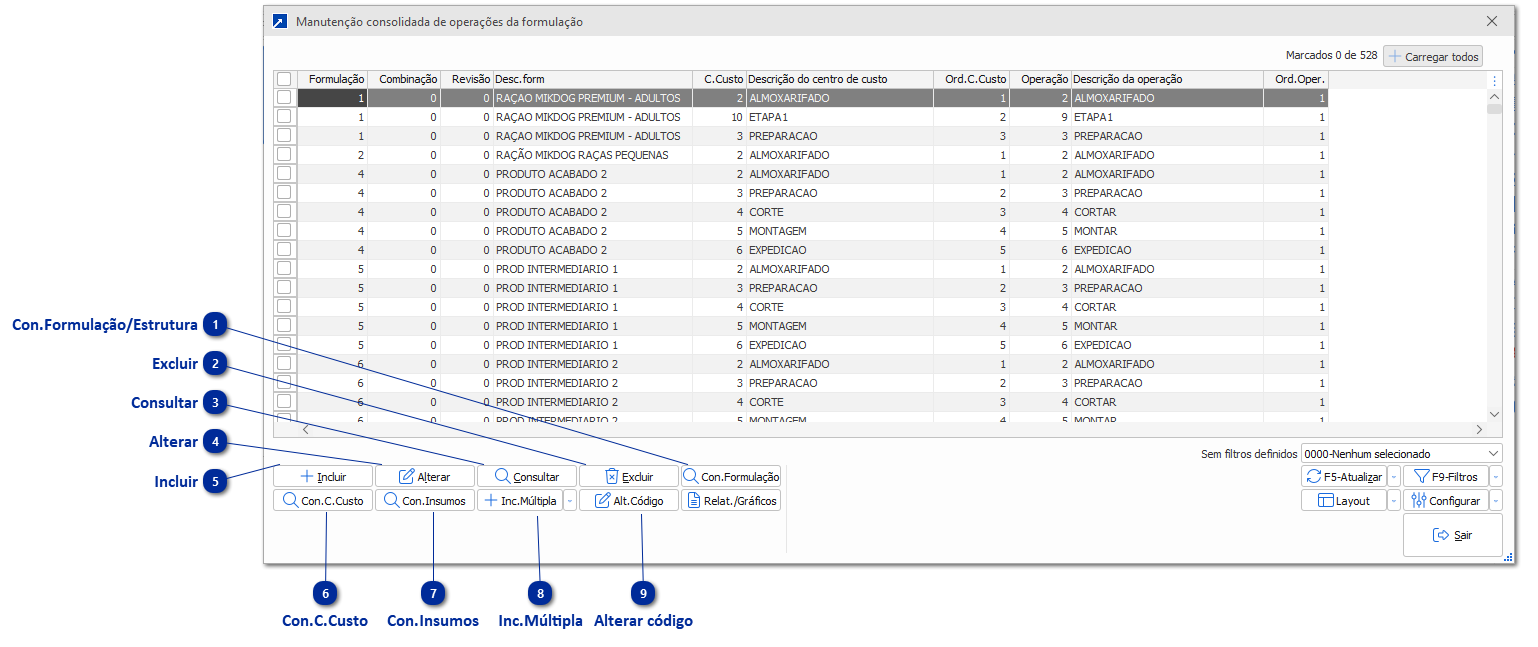This screenshot has height=647, width=1538.
Task: Sort by Descrição do centro de custo header
Action: (x=840, y=79)
